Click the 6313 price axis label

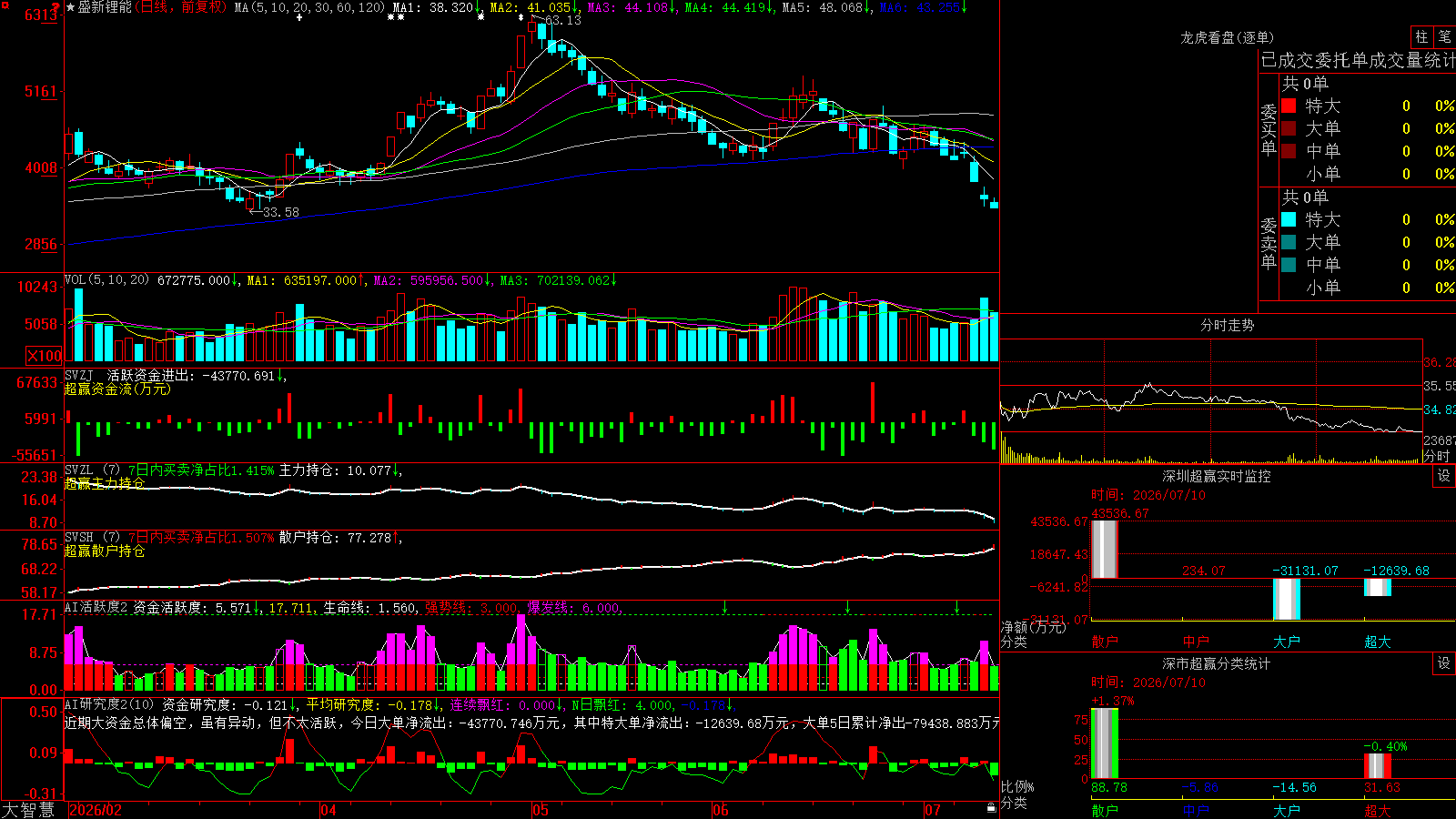click(x=42, y=15)
